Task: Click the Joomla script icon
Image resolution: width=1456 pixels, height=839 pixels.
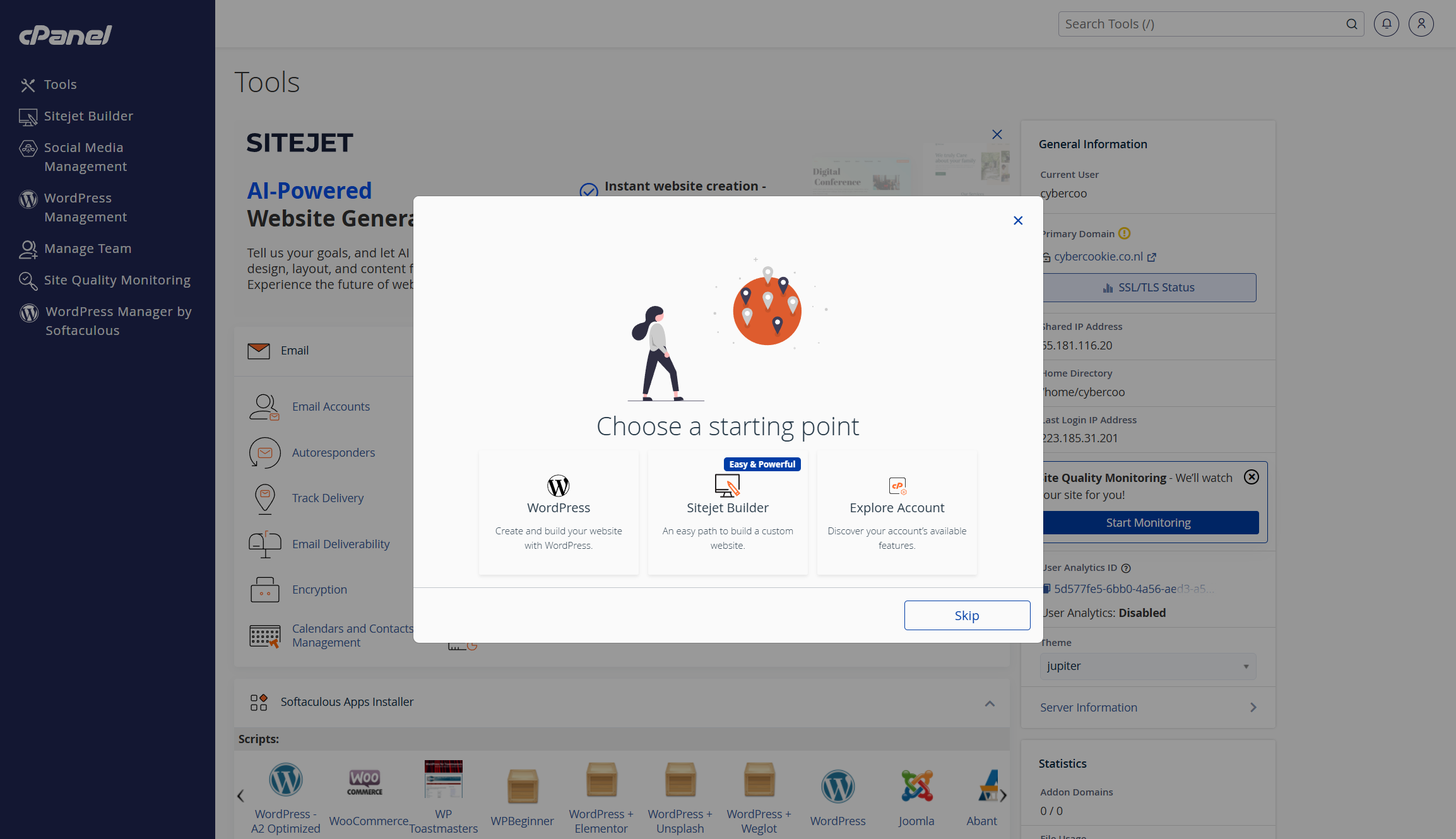Action: (916, 786)
